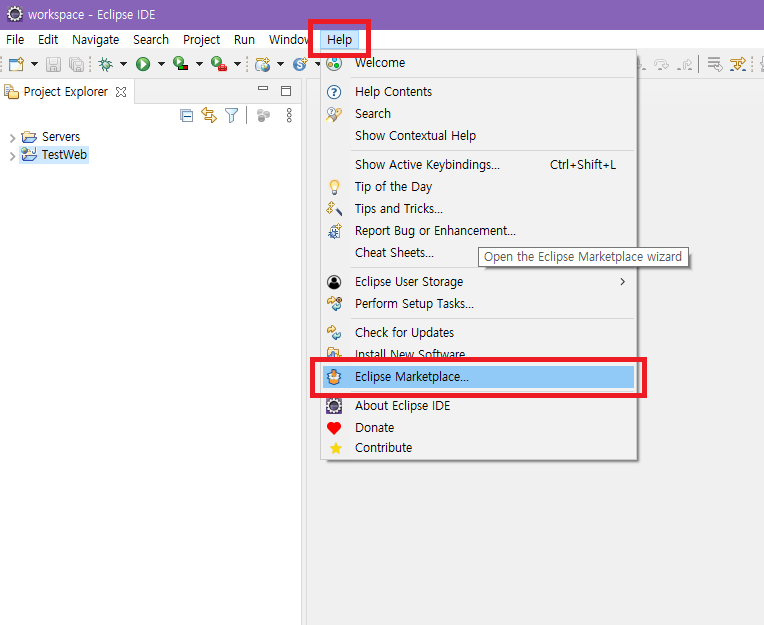Select Report Bug or Enhancement
The height and width of the screenshot is (625, 764).
click(x=479, y=230)
